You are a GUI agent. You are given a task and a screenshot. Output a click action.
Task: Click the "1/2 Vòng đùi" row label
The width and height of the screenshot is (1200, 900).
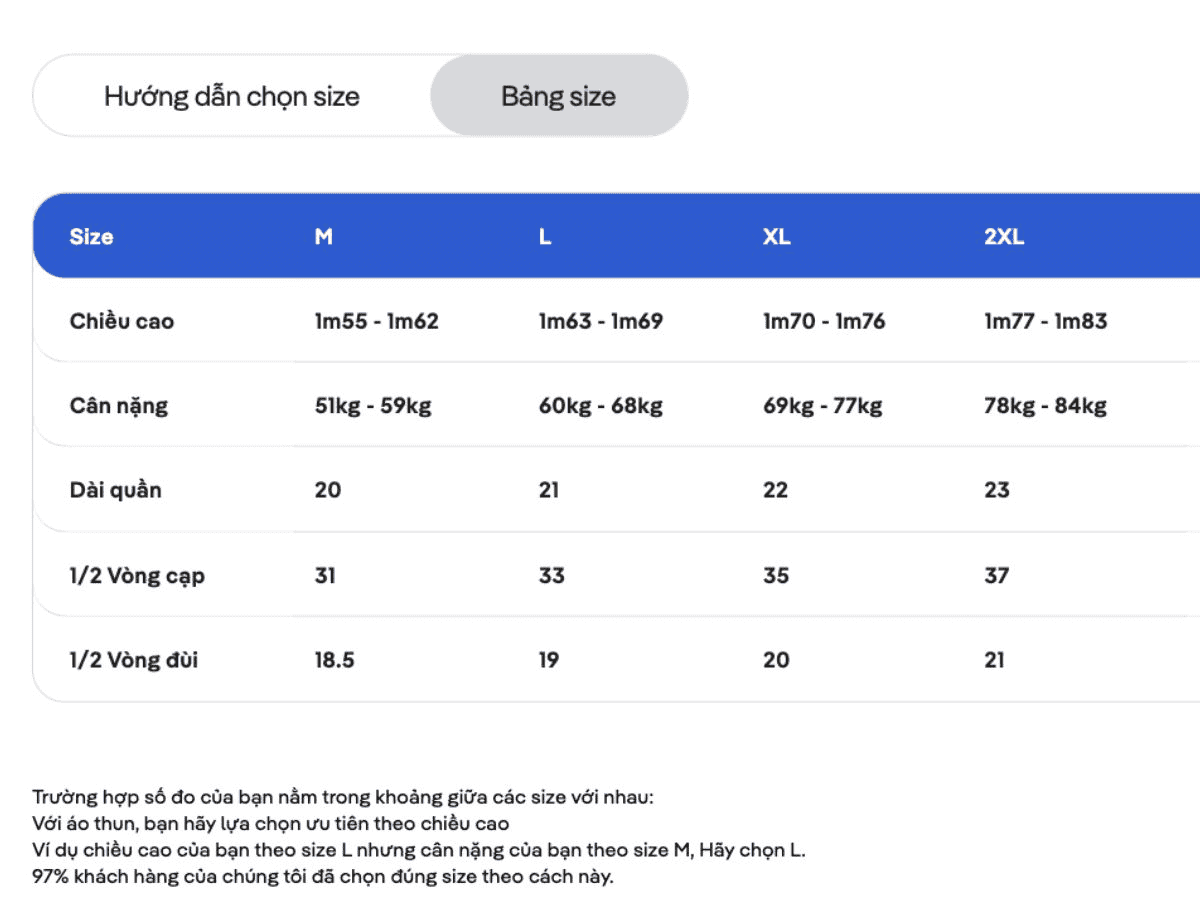click(134, 660)
